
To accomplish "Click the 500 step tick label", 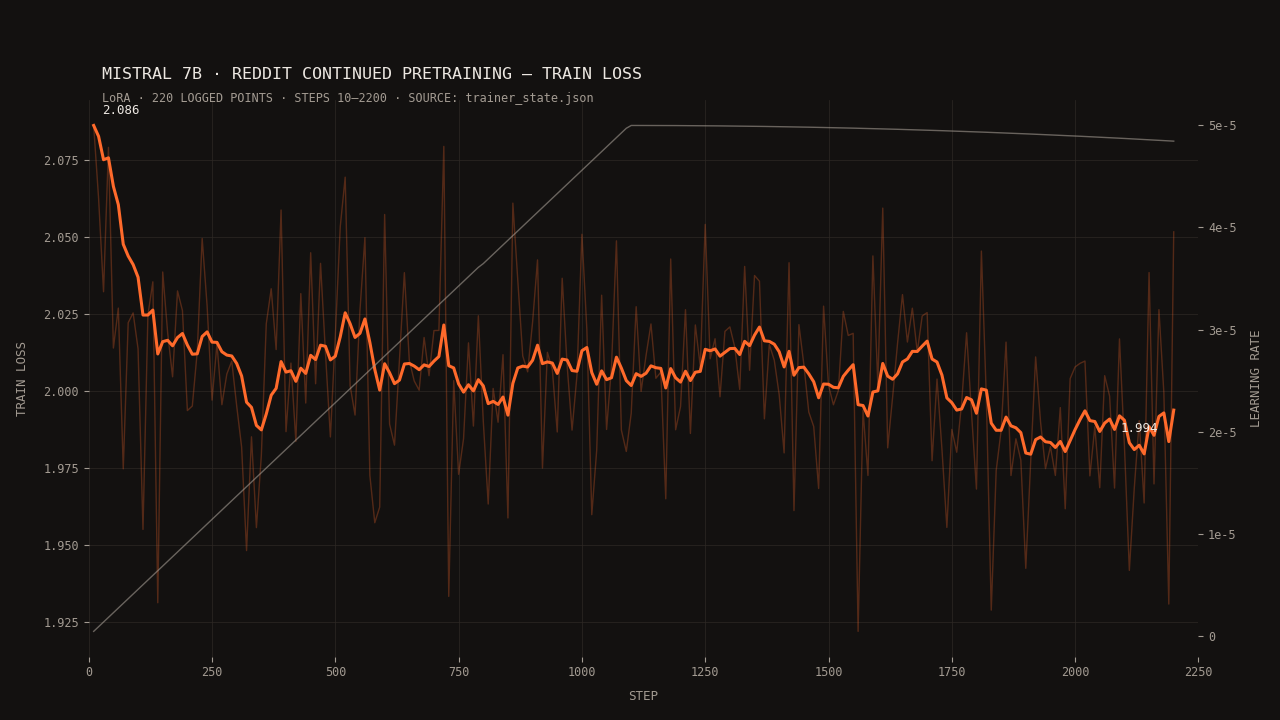I will pos(335,673).
